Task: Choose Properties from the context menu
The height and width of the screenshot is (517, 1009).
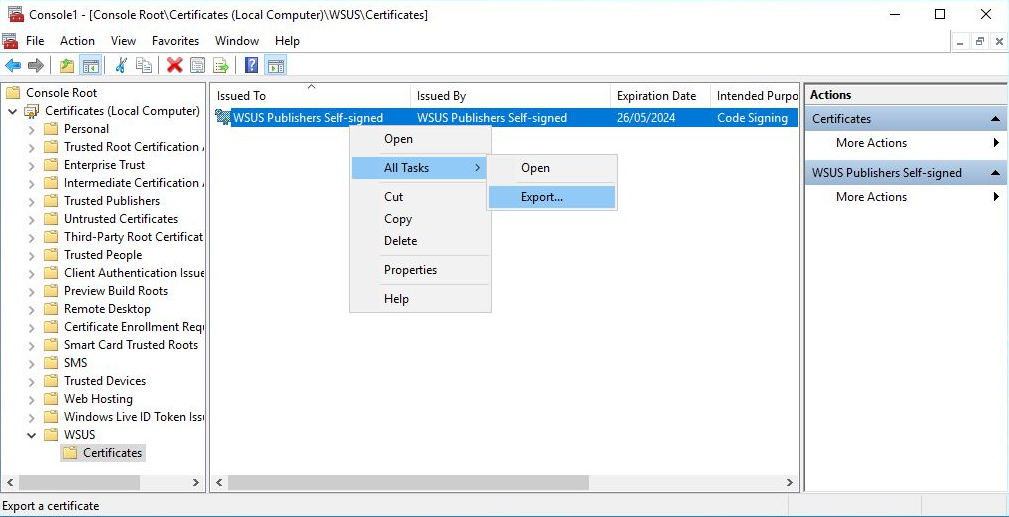Action: pyautogui.click(x=420, y=270)
